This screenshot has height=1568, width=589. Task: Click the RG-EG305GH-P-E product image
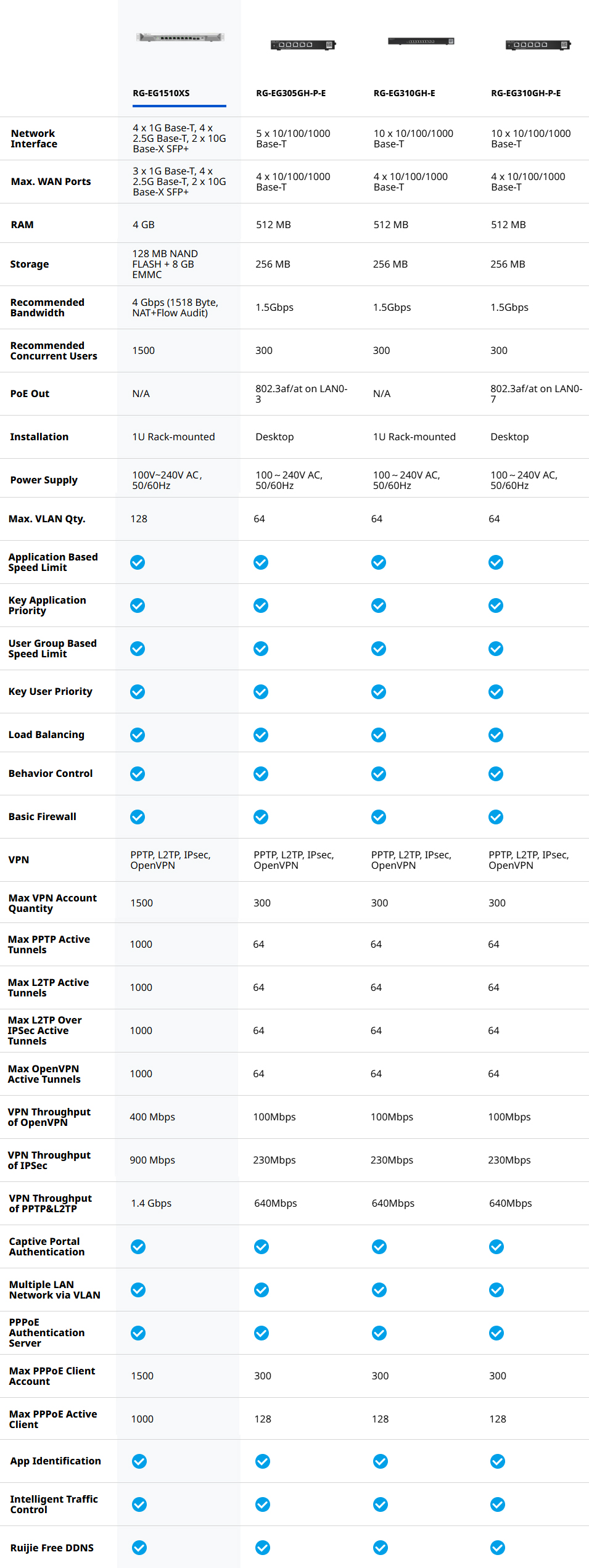pyautogui.click(x=303, y=44)
